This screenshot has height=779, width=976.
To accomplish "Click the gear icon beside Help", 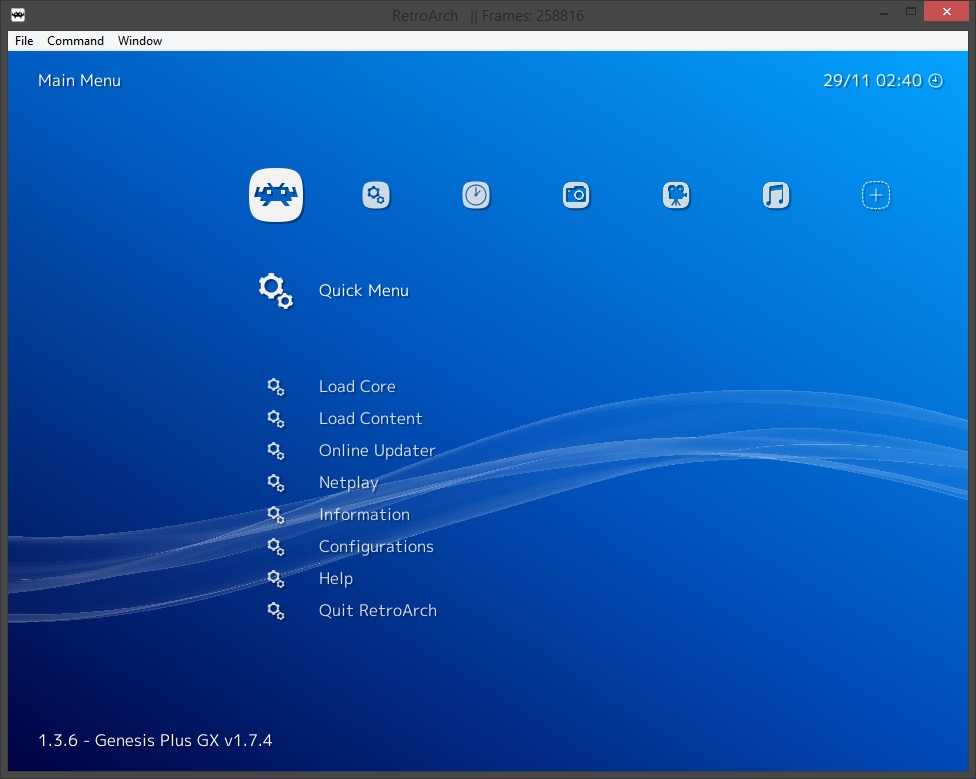I will coord(276,579).
